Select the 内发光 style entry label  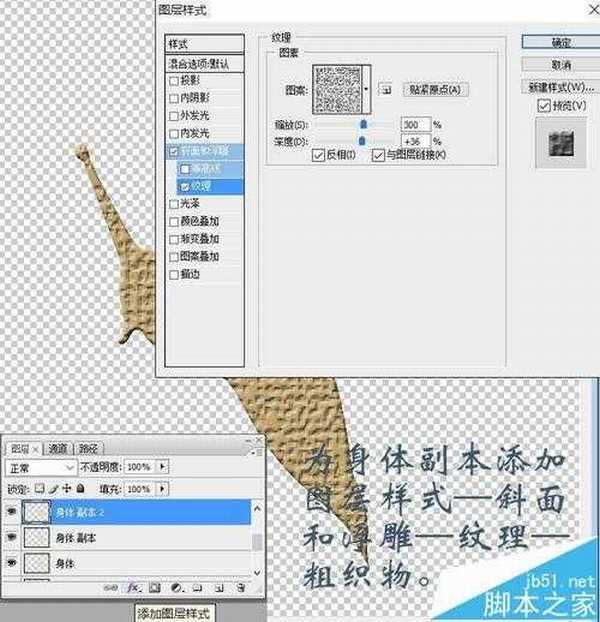tap(195, 134)
